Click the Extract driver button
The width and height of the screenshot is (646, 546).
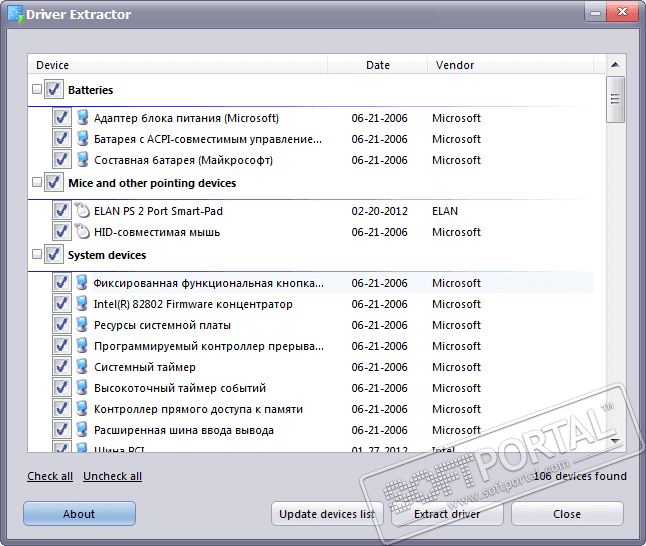coord(447,514)
